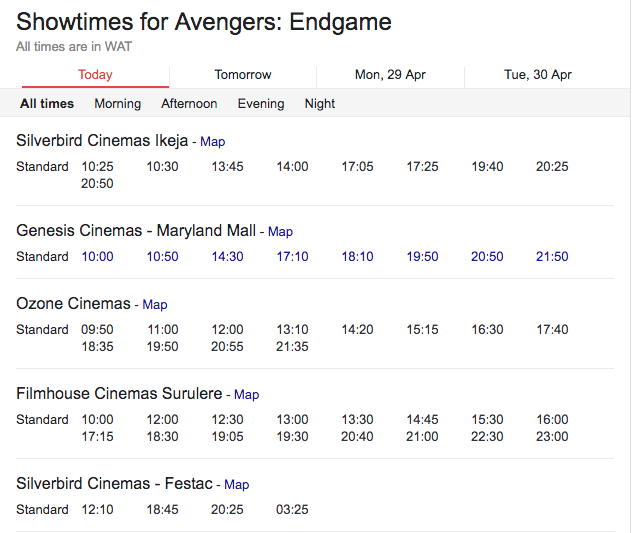Screen dimensions: 640x533
Task: Choose the 10:50 Genesis Cinemas showtime
Action: 162,257
